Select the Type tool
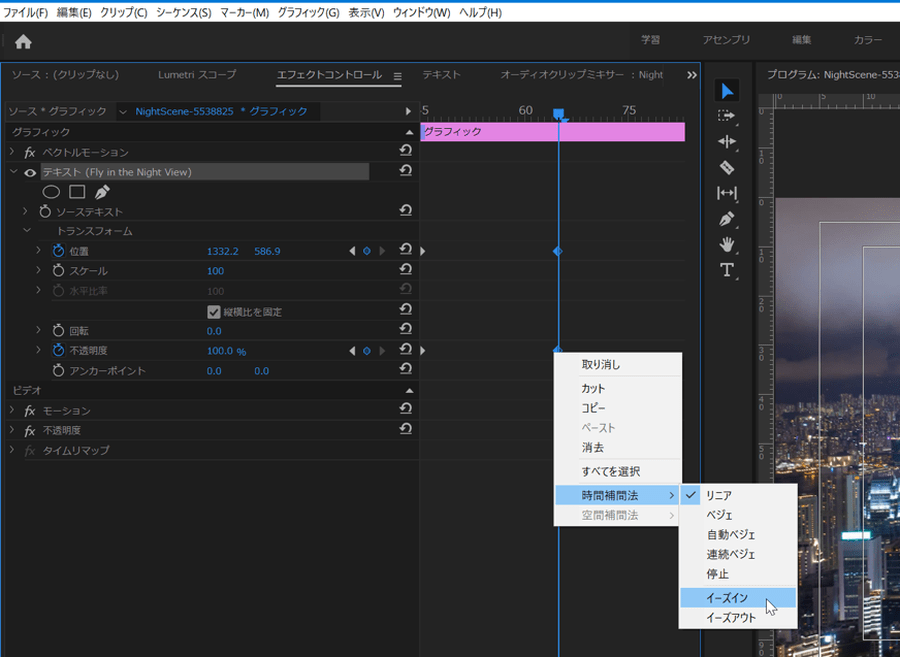 pyautogui.click(x=727, y=270)
